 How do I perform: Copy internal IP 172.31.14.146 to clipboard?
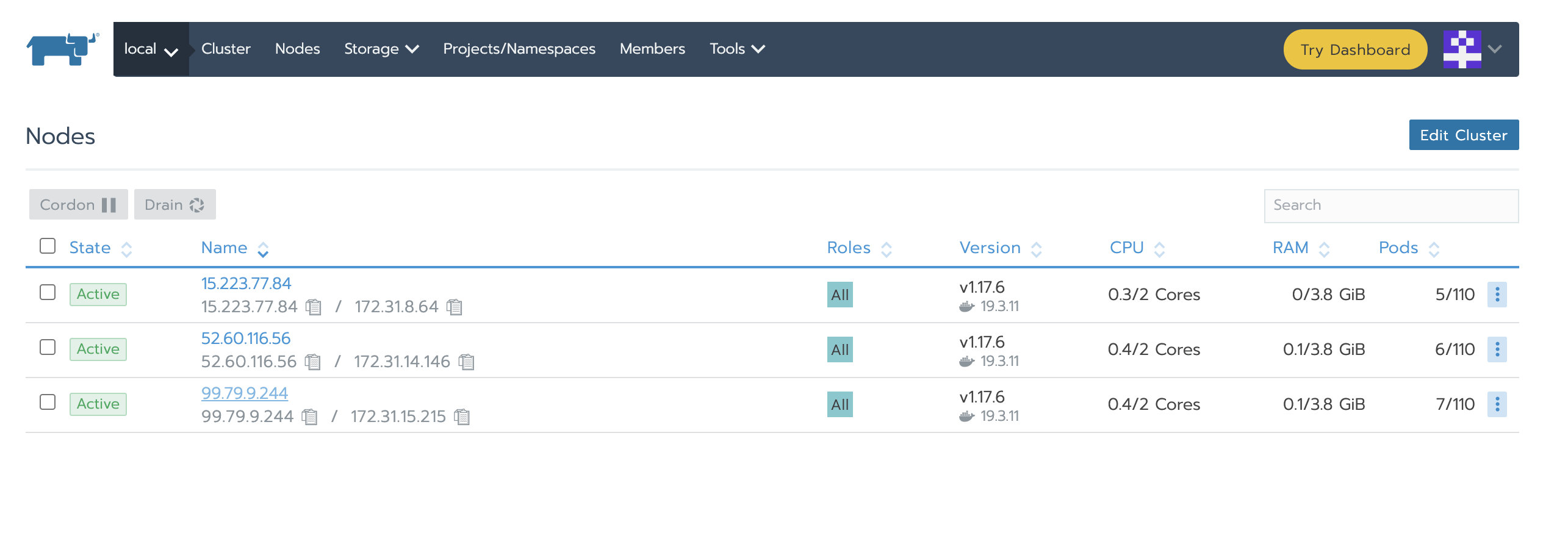[467, 362]
